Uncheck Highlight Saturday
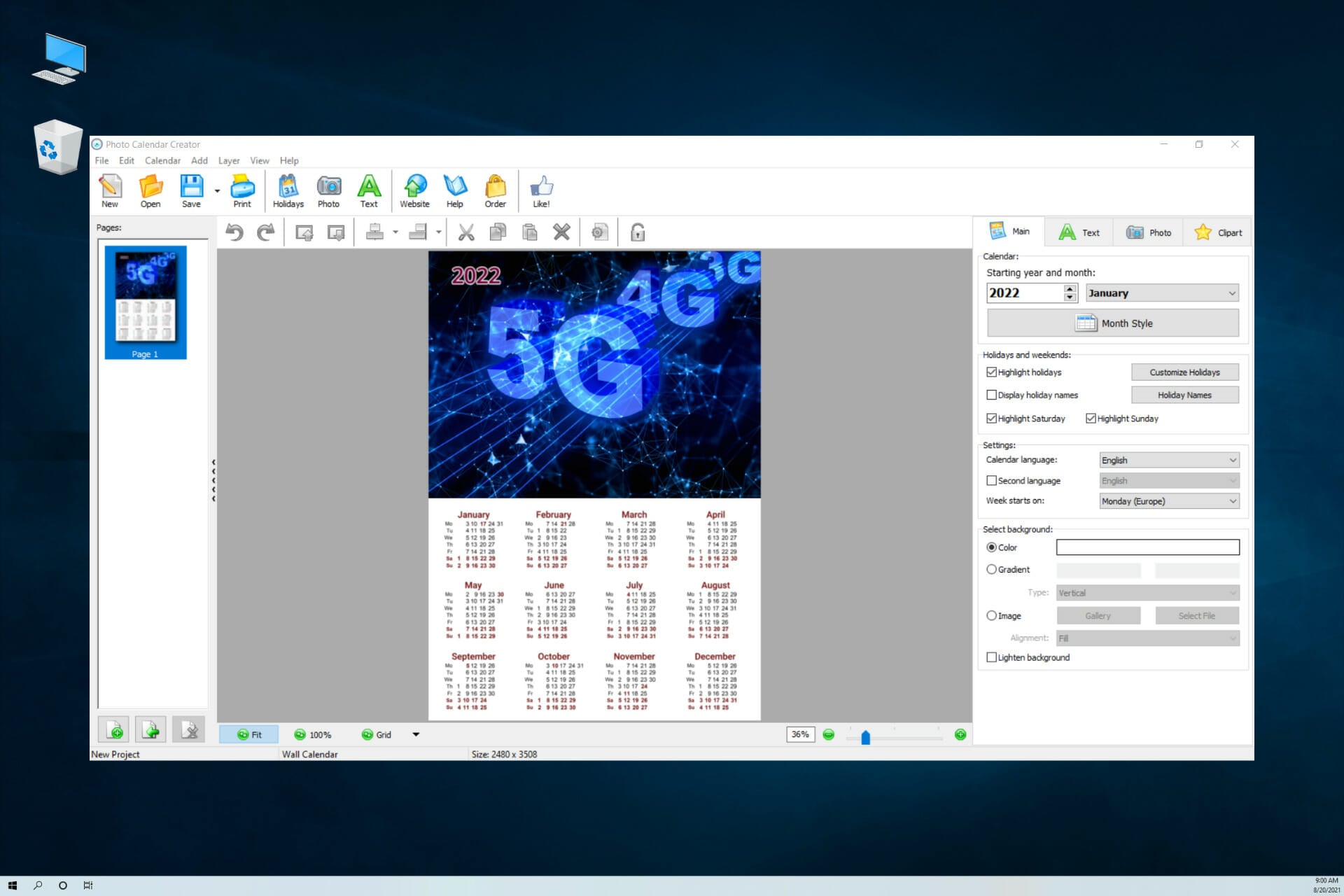The height and width of the screenshot is (896, 1344). (x=991, y=419)
